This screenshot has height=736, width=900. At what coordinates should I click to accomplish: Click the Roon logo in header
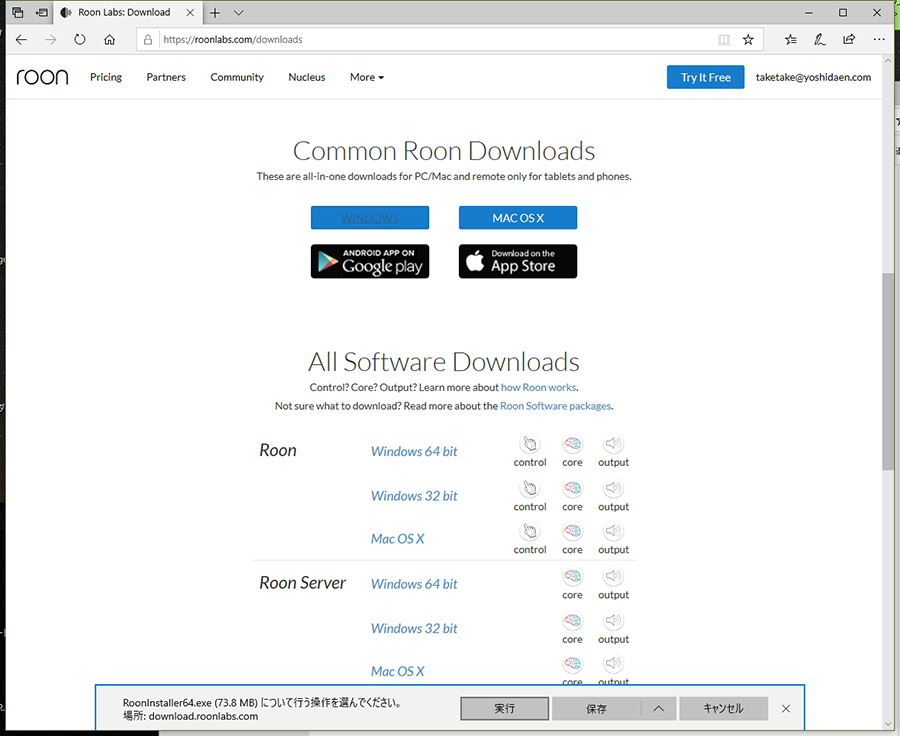point(42,77)
